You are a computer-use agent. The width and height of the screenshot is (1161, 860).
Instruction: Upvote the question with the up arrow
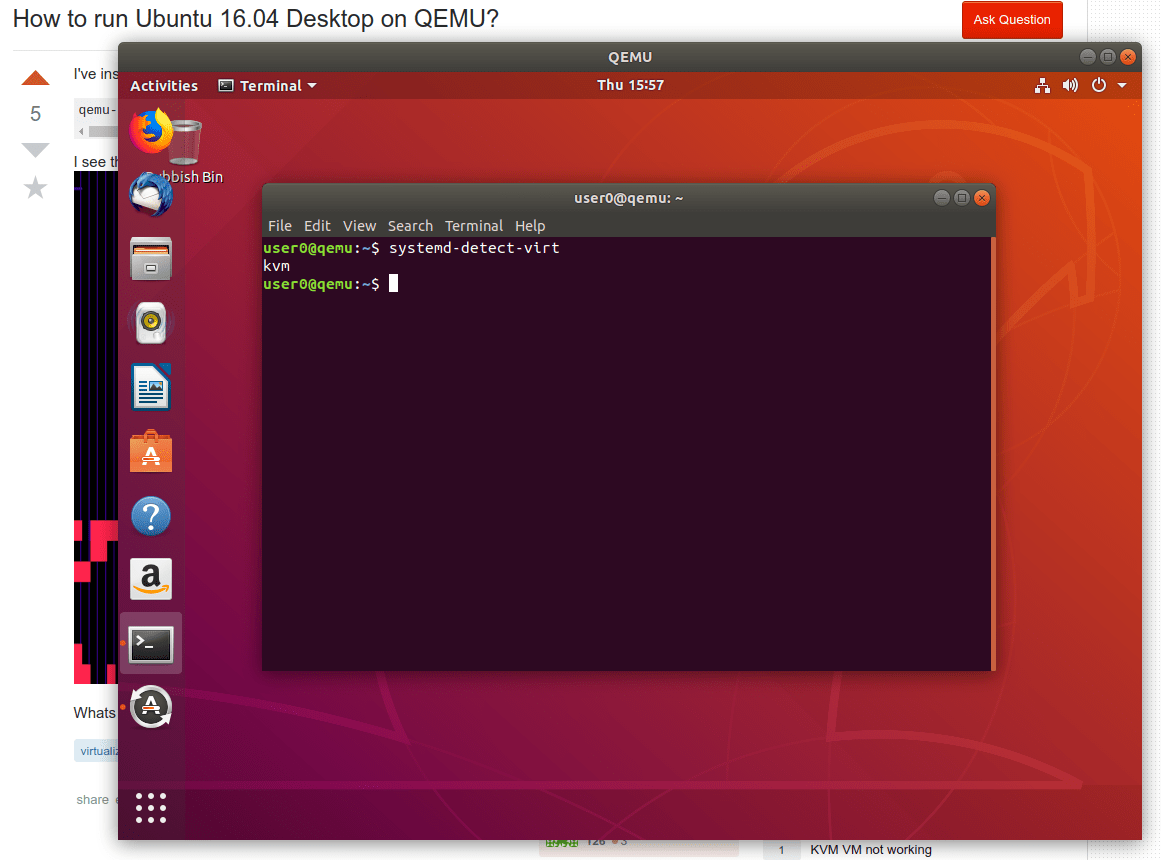(35, 77)
